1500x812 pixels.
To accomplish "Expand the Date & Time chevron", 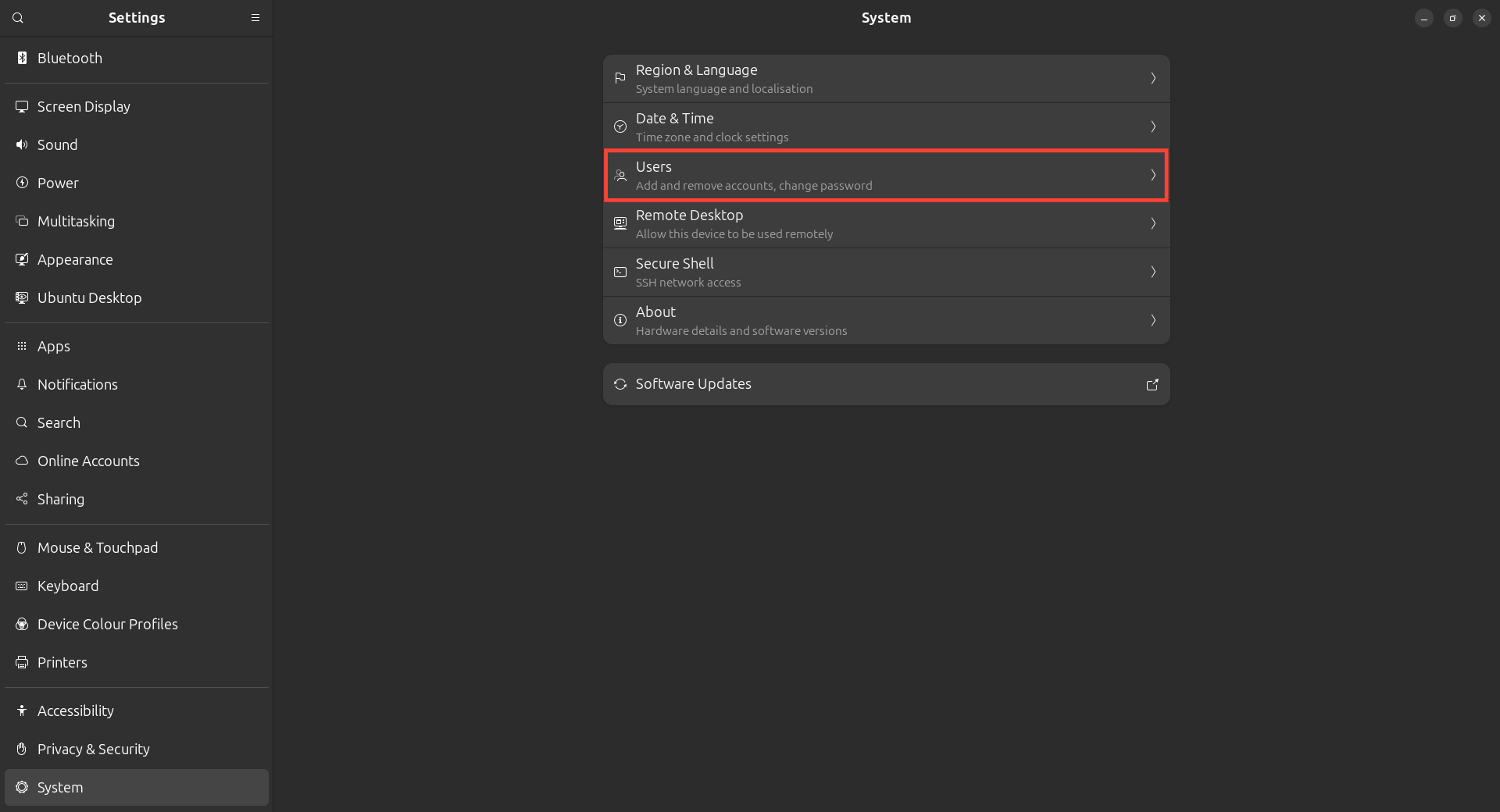I will pyautogui.click(x=1153, y=126).
